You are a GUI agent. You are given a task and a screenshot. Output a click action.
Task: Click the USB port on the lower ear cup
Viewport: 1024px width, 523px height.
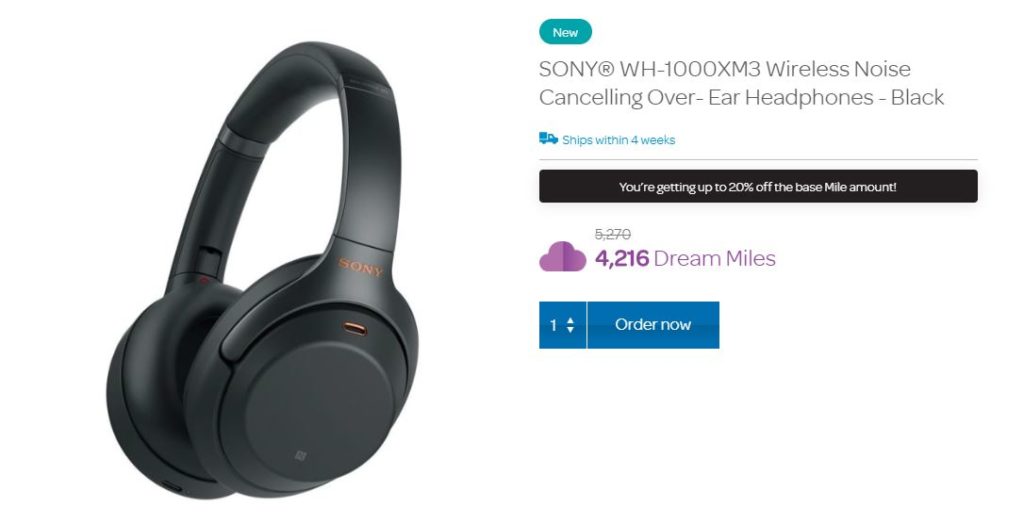click(x=172, y=487)
